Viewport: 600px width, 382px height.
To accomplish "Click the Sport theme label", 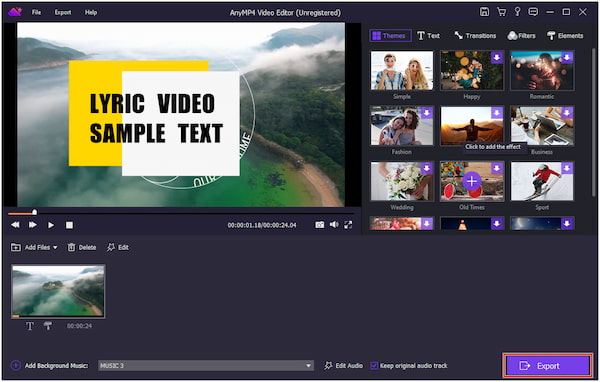I will click(x=542, y=207).
